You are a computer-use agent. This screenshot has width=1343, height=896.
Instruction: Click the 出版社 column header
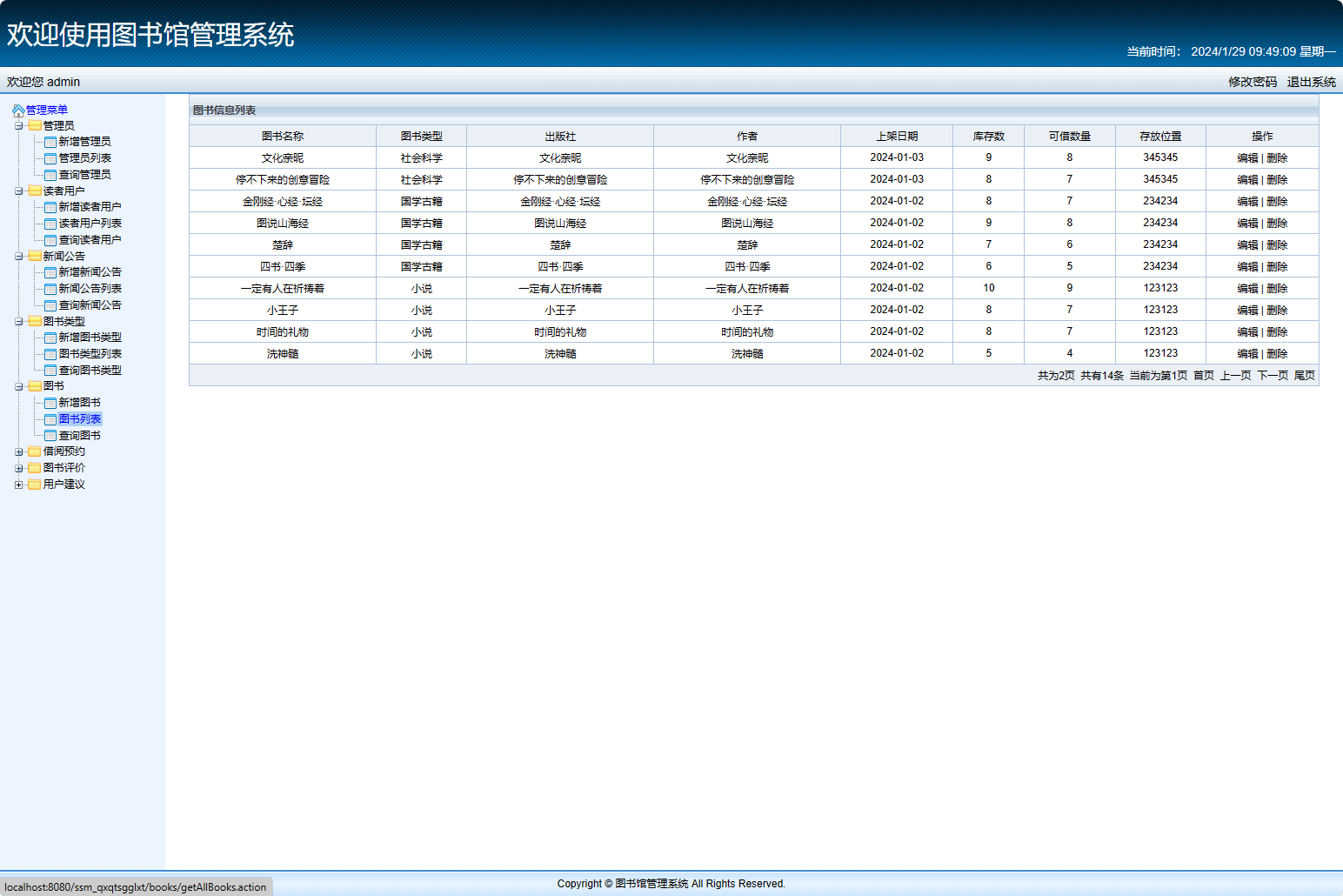560,137
